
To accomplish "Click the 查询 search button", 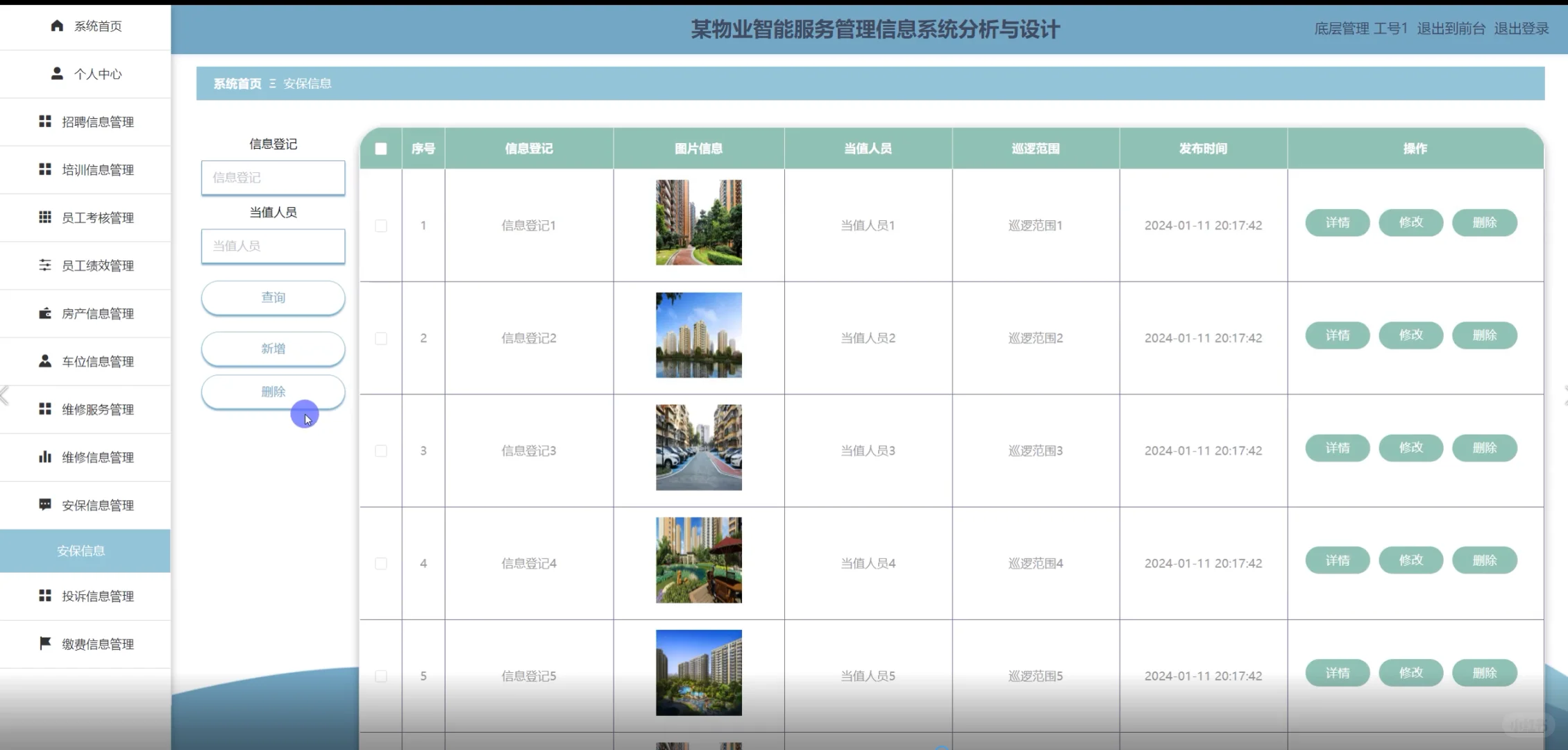I will point(273,298).
